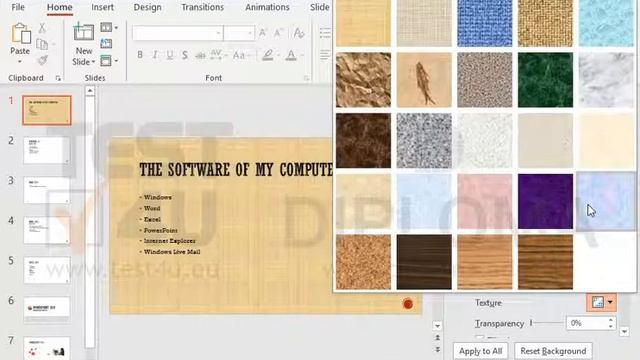Click the Paste clipboard icon
The image size is (640, 360).
[20, 33]
